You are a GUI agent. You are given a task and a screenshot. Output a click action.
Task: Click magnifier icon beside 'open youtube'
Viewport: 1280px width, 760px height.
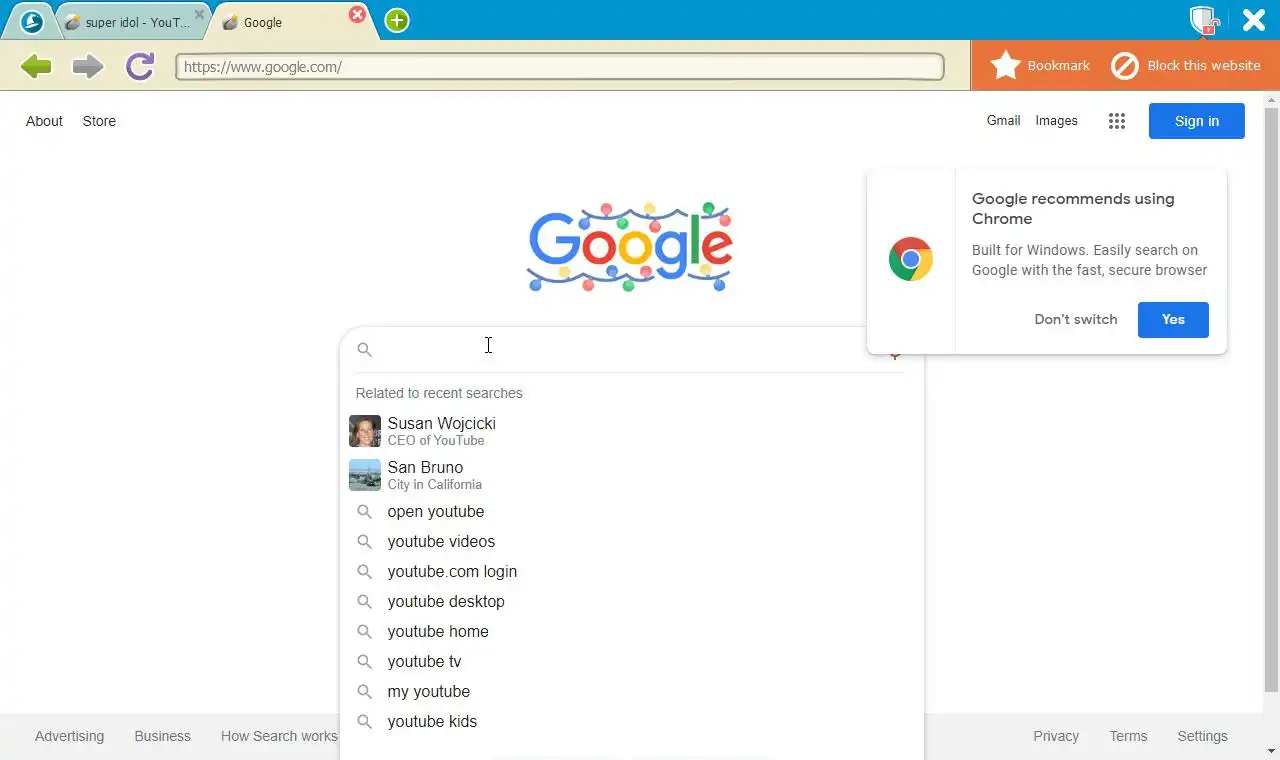365,511
